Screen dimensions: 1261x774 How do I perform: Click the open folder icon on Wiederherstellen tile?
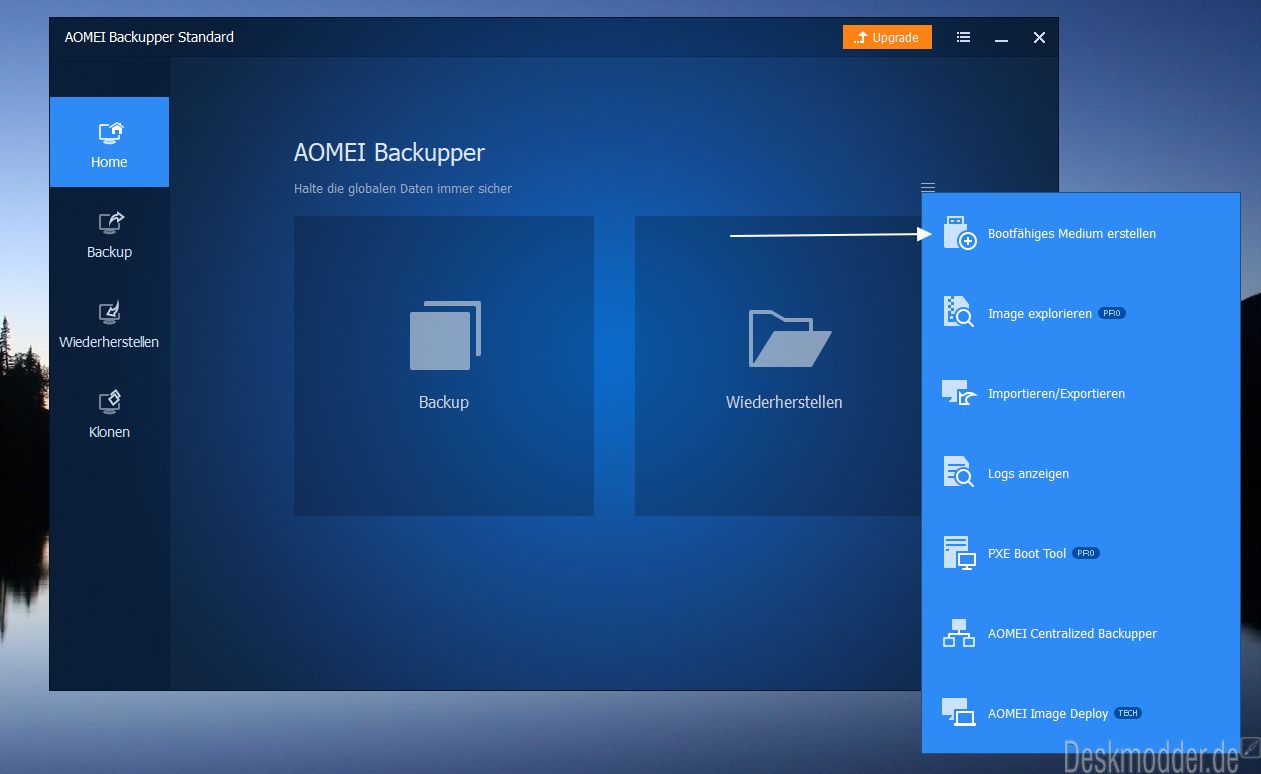(x=790, y=338)
